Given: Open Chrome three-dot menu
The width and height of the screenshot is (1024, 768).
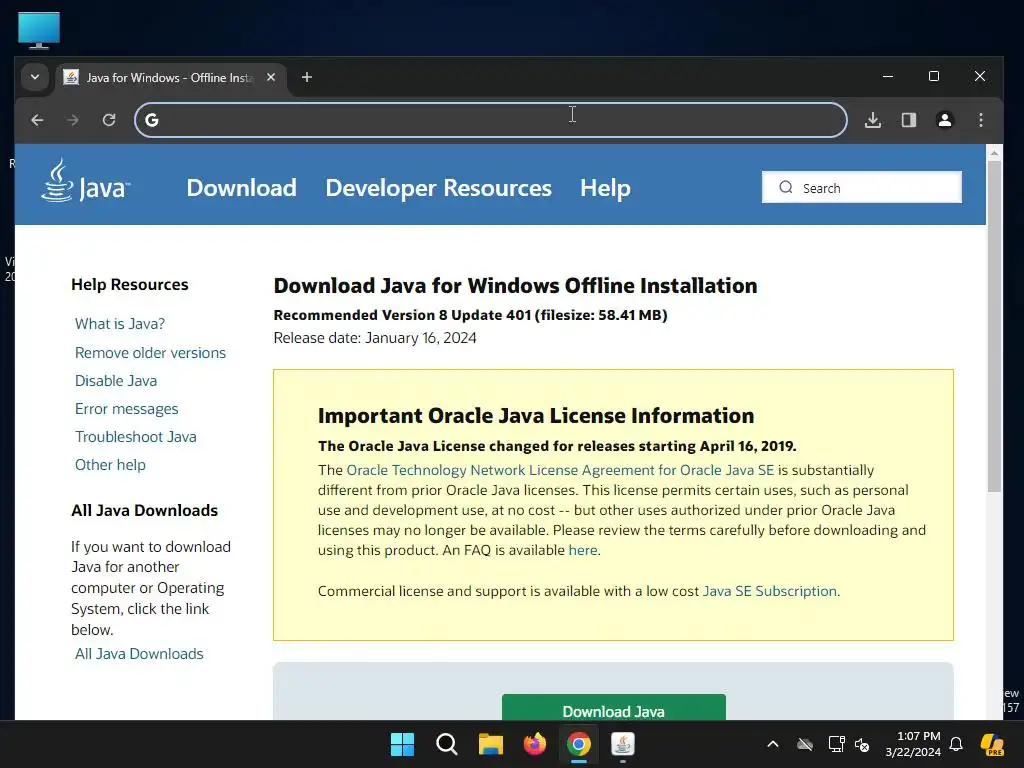Looking at the screenshot, I should 981,120.
